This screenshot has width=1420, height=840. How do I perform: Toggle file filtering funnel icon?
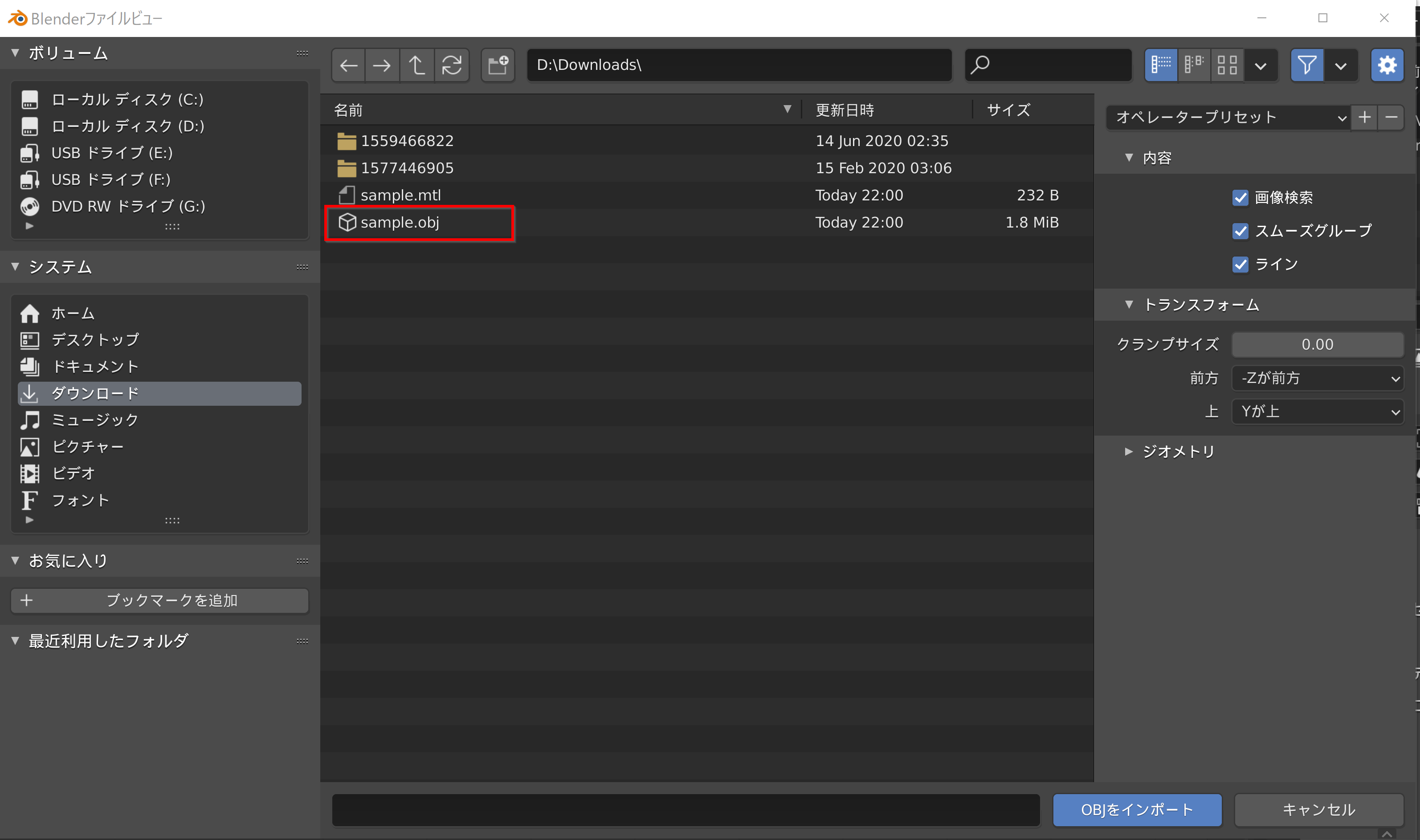pyautogui.click(x=1307, y=65)
